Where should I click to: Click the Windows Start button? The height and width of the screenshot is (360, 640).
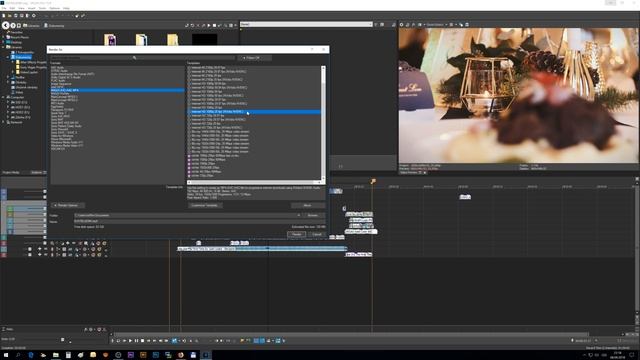(x=6, y=355)
